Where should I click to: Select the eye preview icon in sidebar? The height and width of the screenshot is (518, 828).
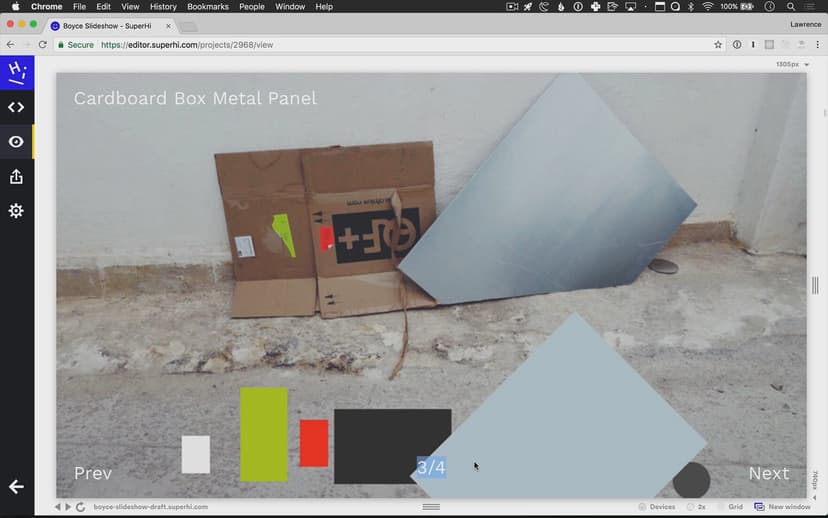(x=16, y=142)
